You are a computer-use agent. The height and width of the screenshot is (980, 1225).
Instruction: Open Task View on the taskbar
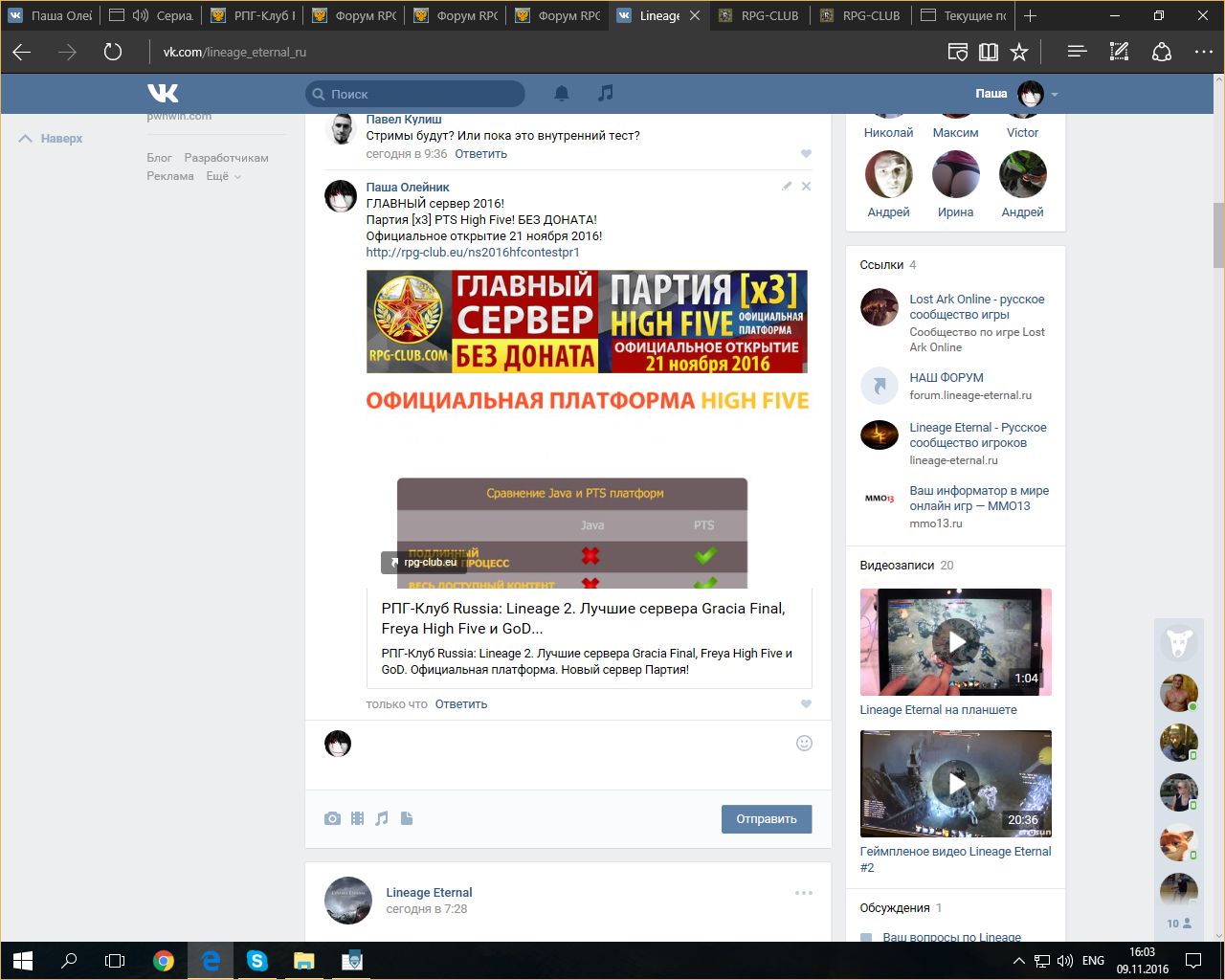pyautogui.click(x=115, y=960)
